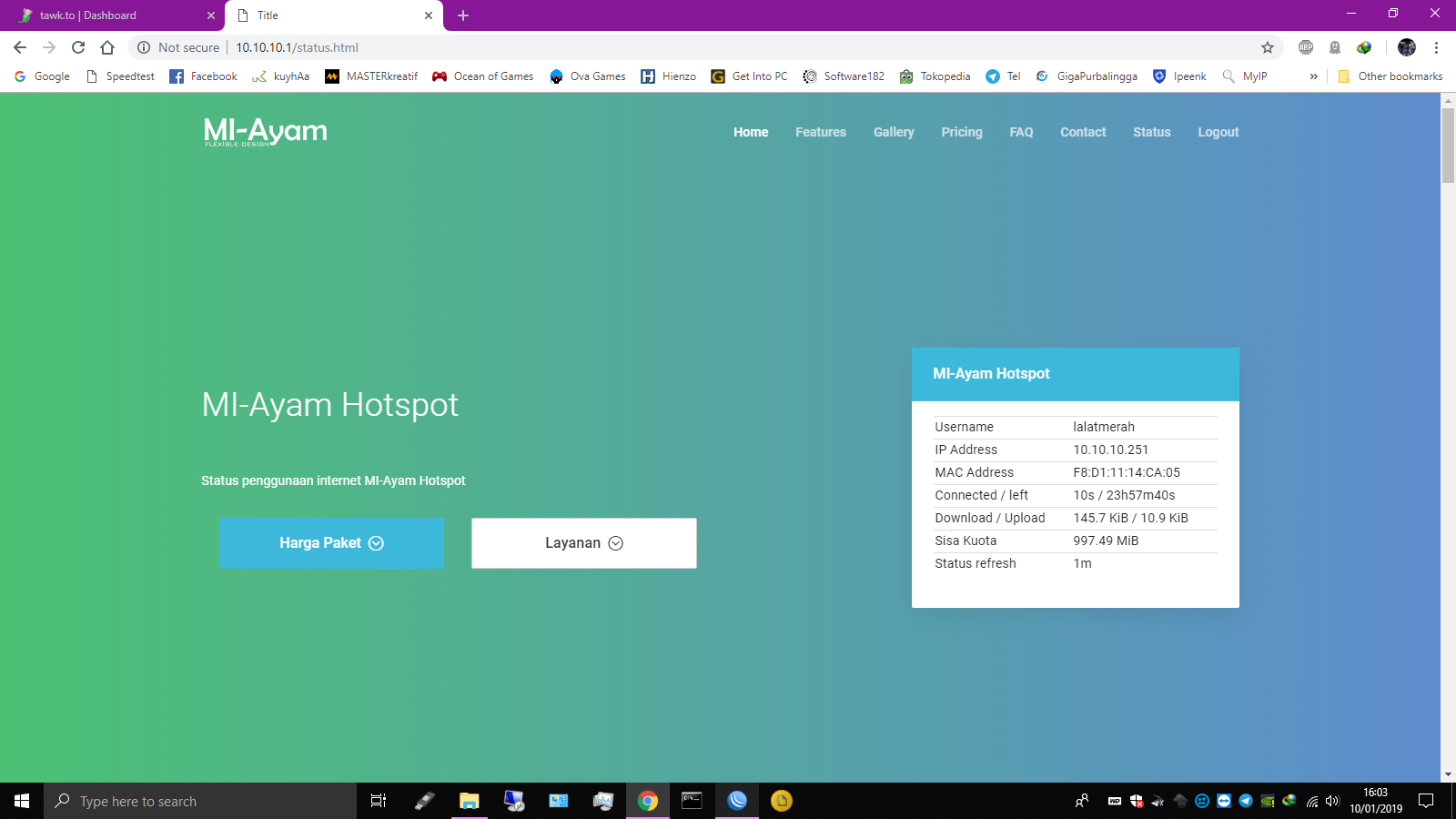Open Chrome's three-dot menu
This screenshot has width=1456, height=819.
click(x=1438, y=47)
